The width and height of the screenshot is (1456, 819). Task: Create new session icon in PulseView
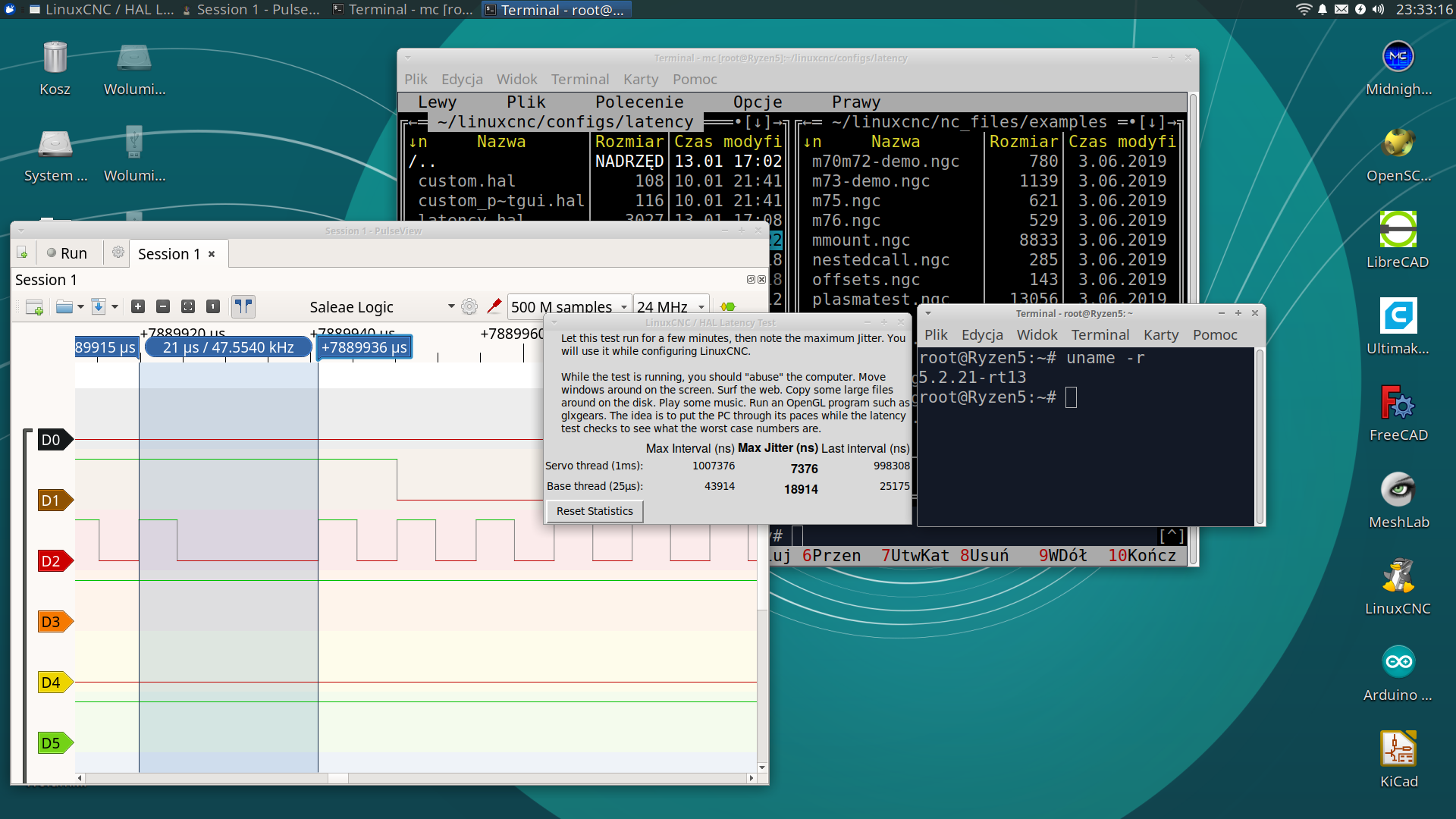[22, 253]
